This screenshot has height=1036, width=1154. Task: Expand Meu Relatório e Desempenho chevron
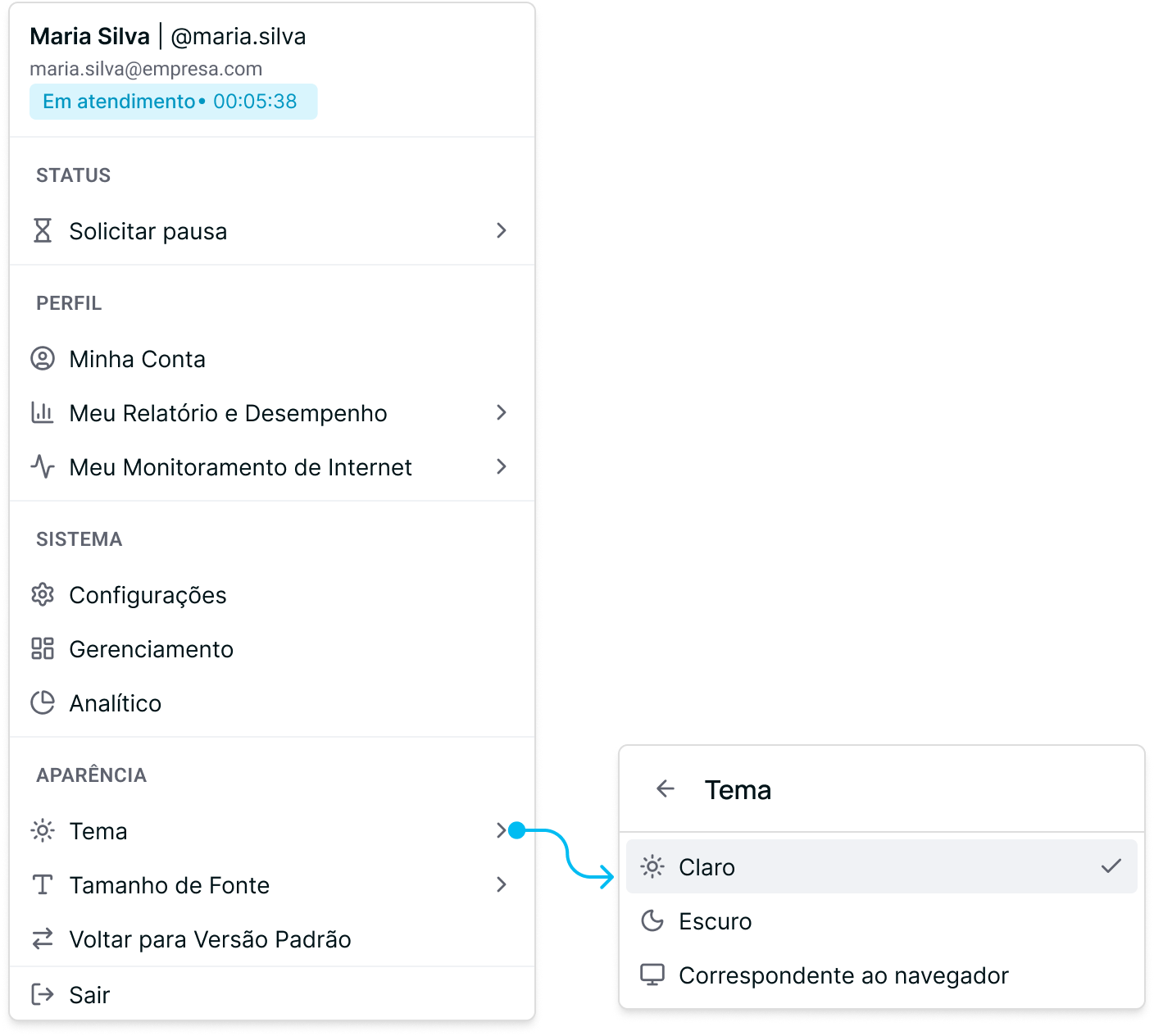coord(502,412)
